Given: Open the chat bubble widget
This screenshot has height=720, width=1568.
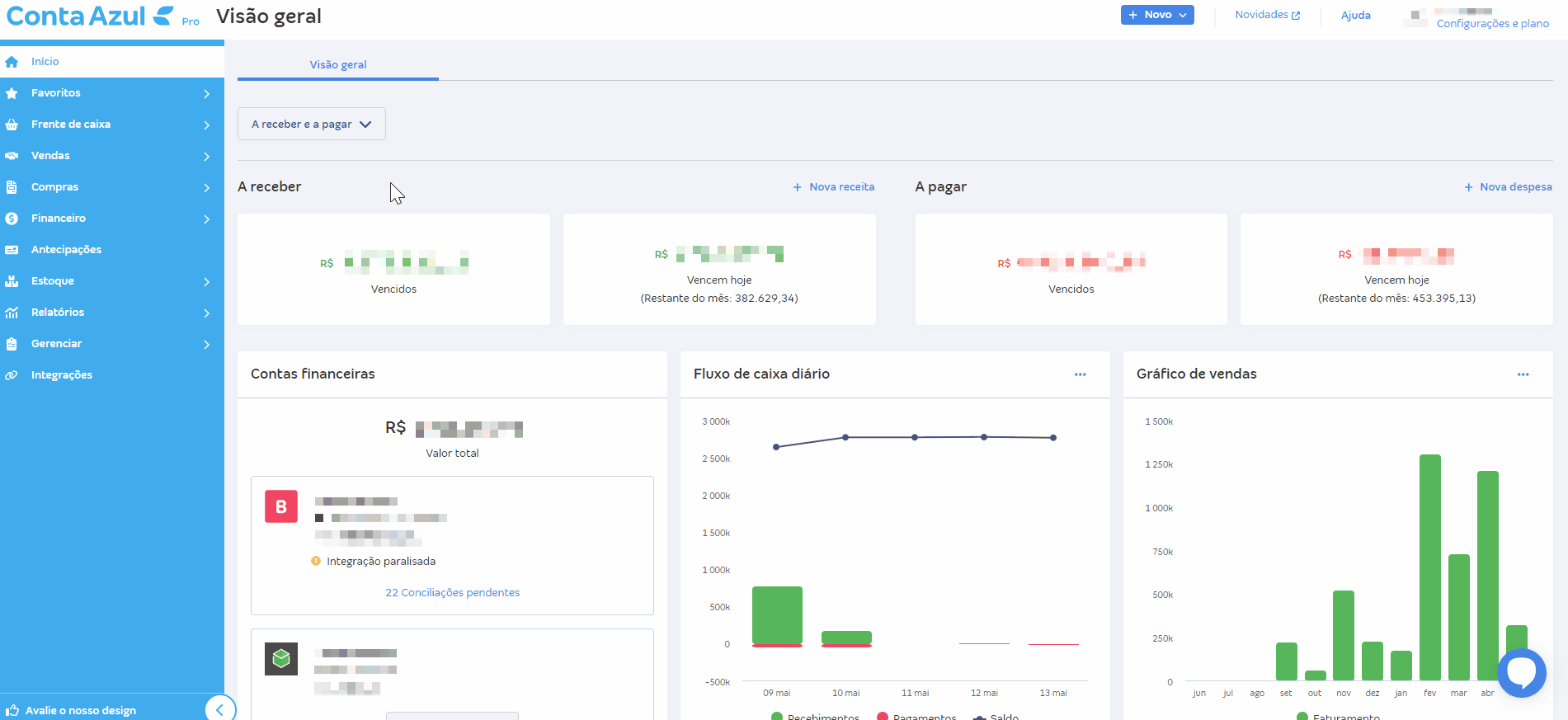Looking at the screenshot, I should click(1521, 673).
